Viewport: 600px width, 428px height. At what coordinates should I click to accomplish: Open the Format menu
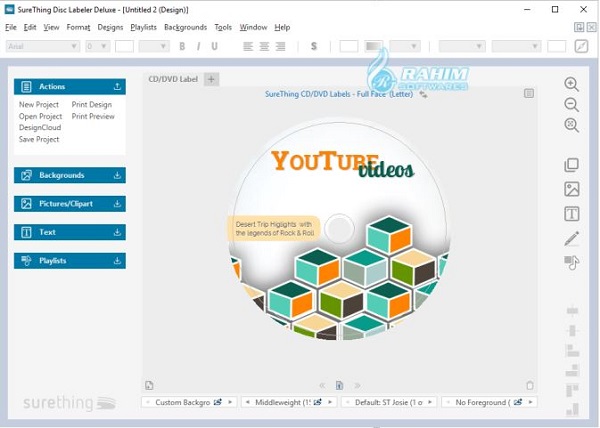tap(78, 27)
